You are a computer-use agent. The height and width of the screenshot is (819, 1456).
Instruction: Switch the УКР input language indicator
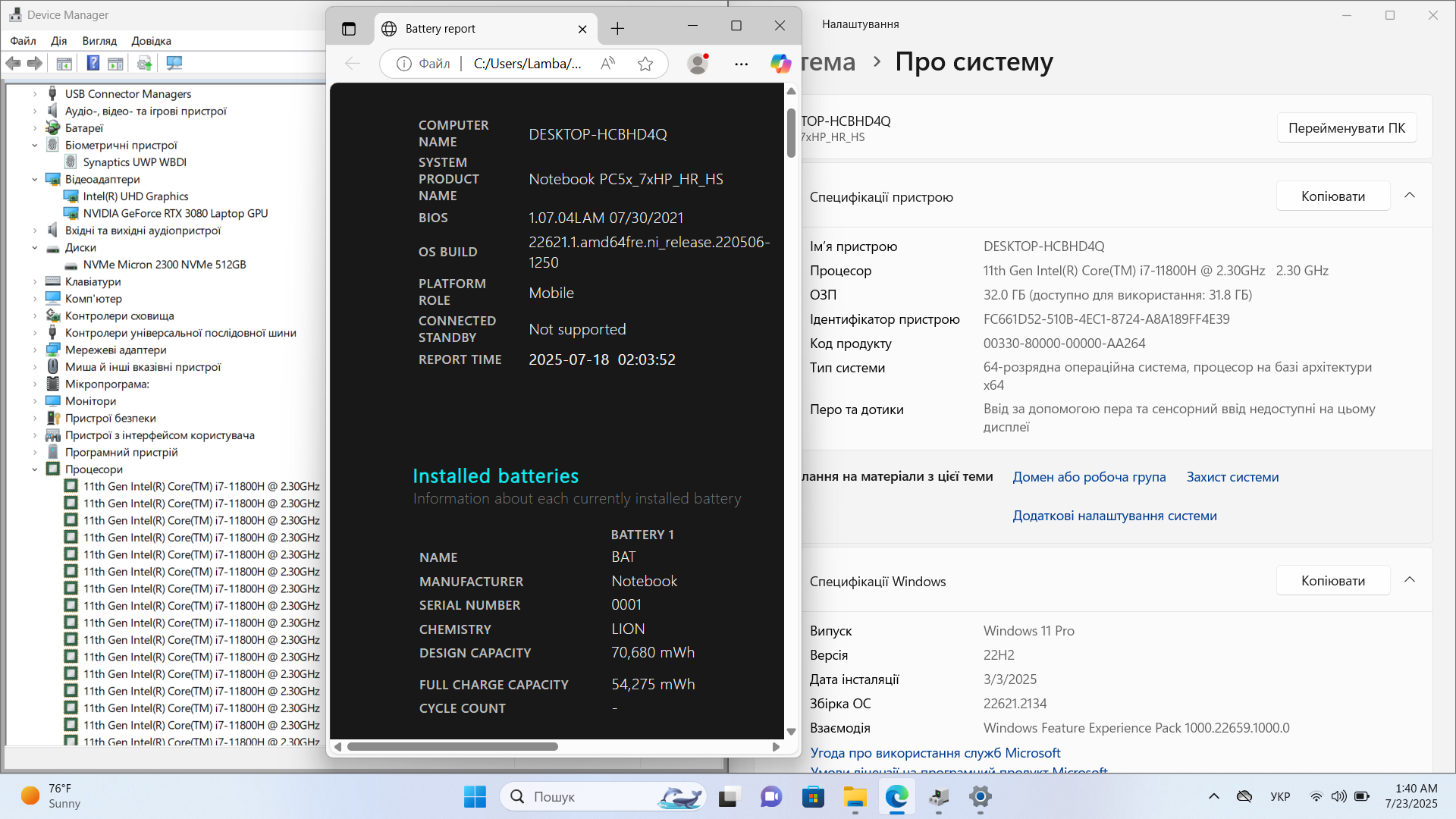tap(1280, 796)
